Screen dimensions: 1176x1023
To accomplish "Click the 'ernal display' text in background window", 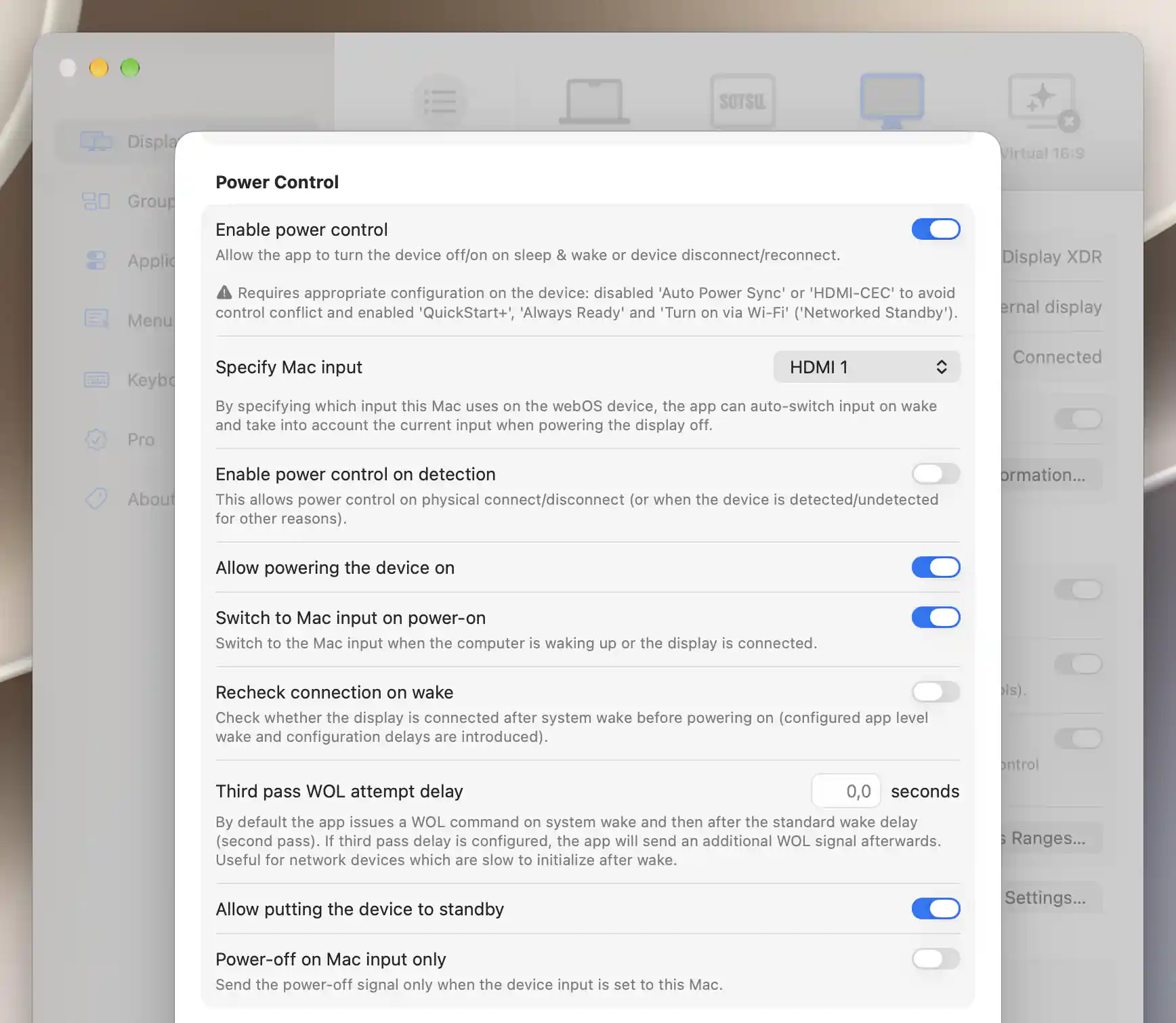I will coord(1051,307).
